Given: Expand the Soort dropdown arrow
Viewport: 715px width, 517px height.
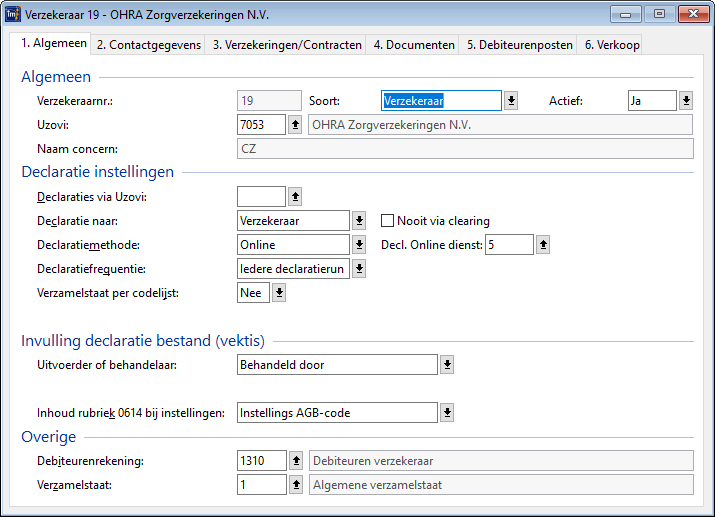Looking at the screenshot, I should point(511,101).
